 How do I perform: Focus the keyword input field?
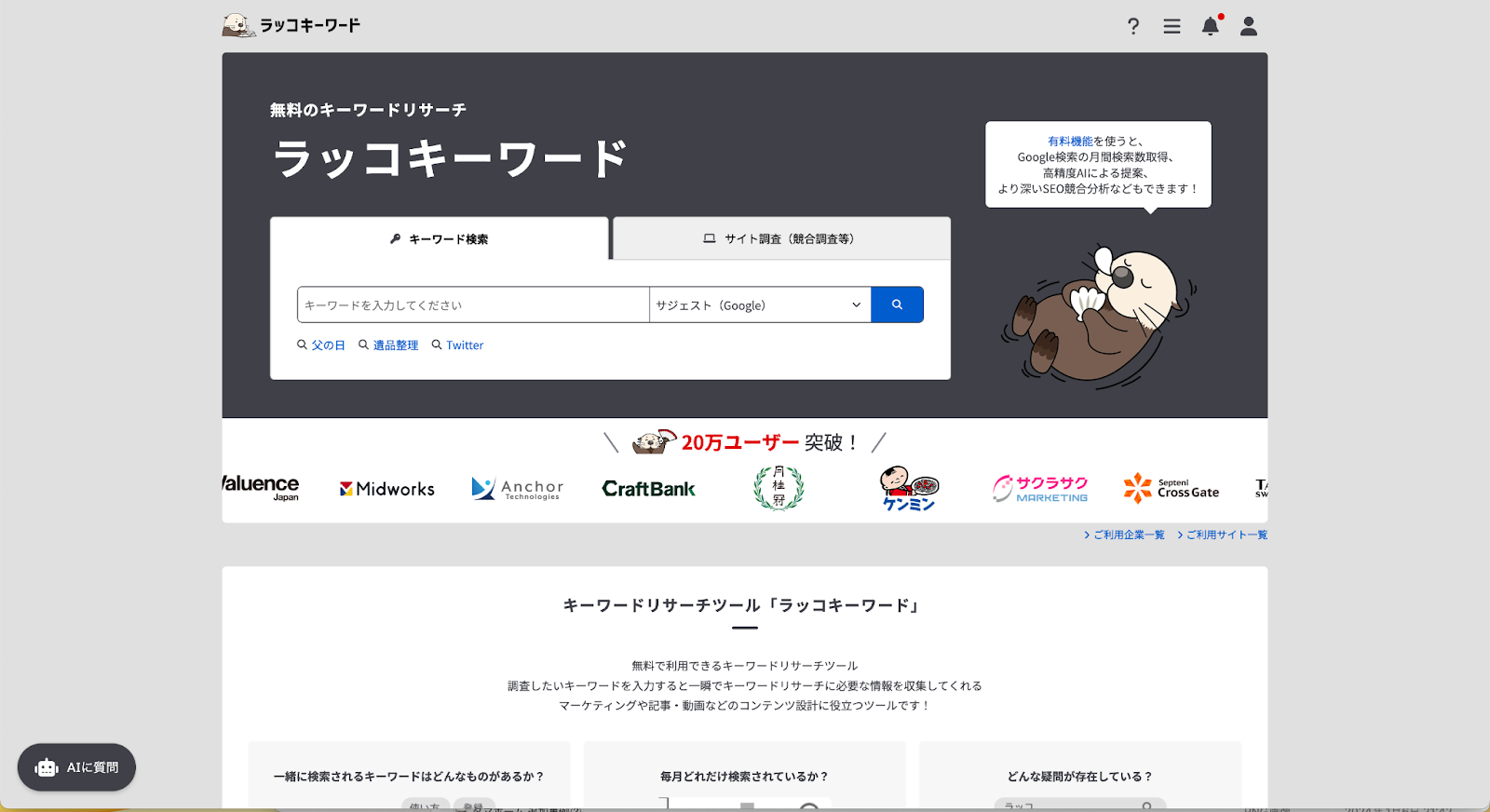(473, 304)
